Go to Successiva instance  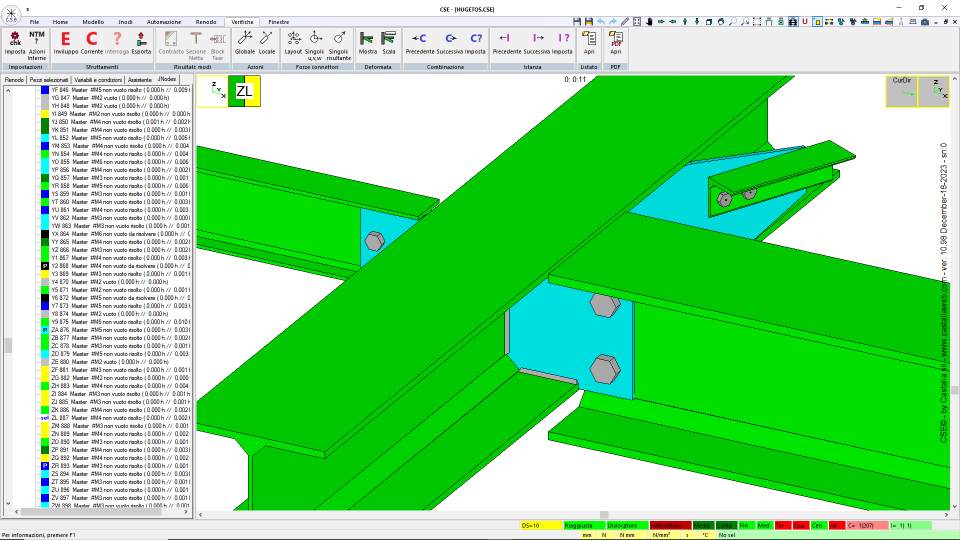coord(537,43)
